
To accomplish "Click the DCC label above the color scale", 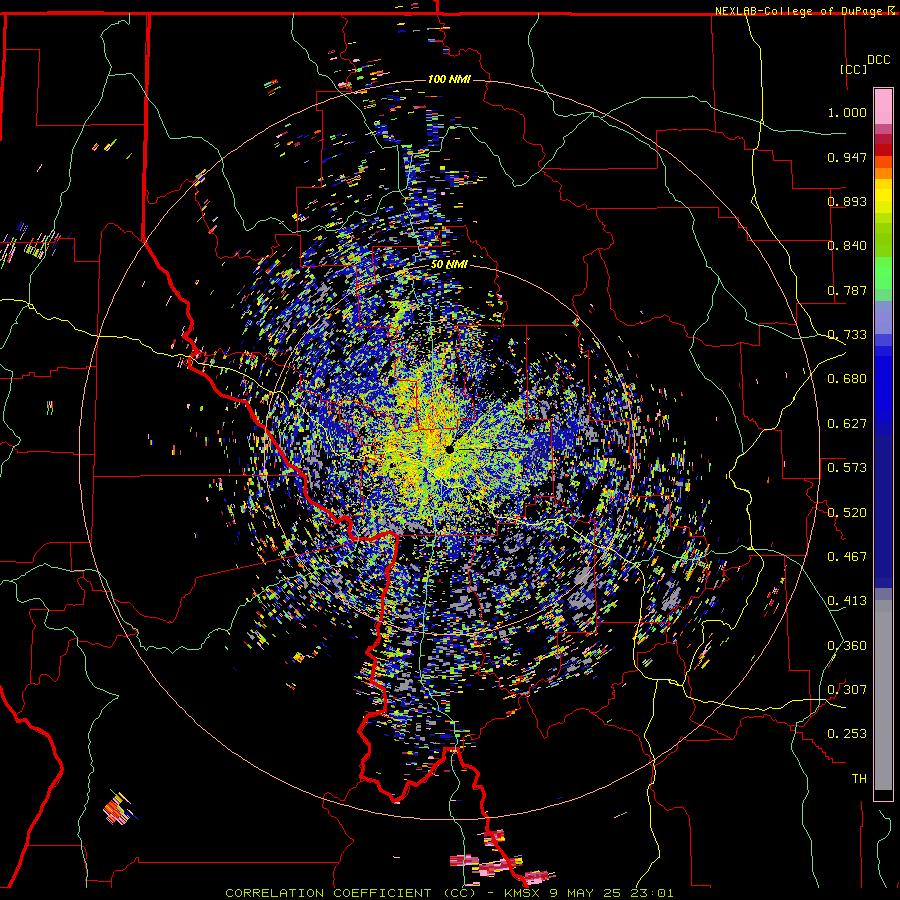I will click(878, 60).
